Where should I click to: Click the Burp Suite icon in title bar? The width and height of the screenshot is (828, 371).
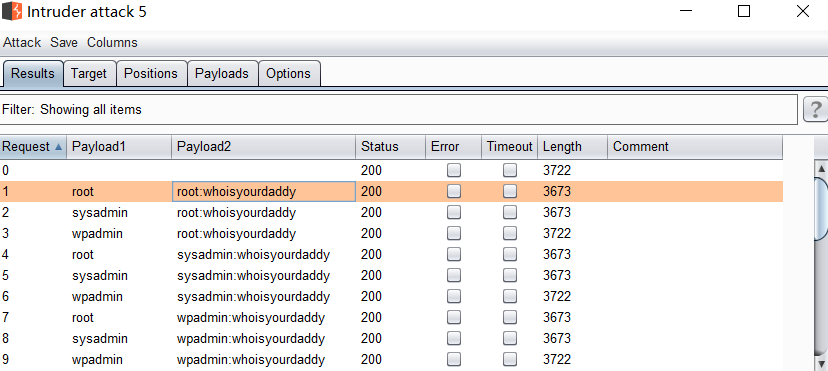[x=12, y=11]
